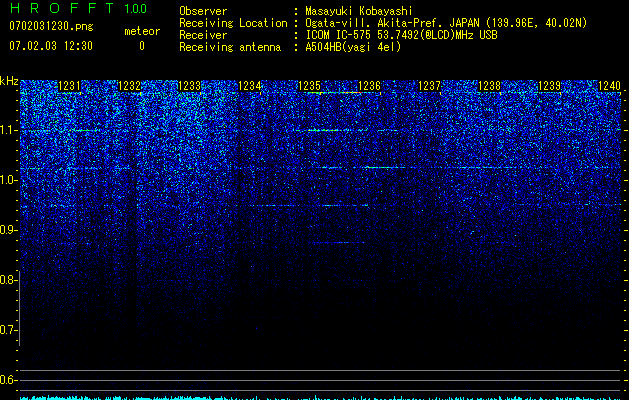The height and width of the screenshot is (400, 629).
Task: Click time marker 1240
Action: coord(610,86)
